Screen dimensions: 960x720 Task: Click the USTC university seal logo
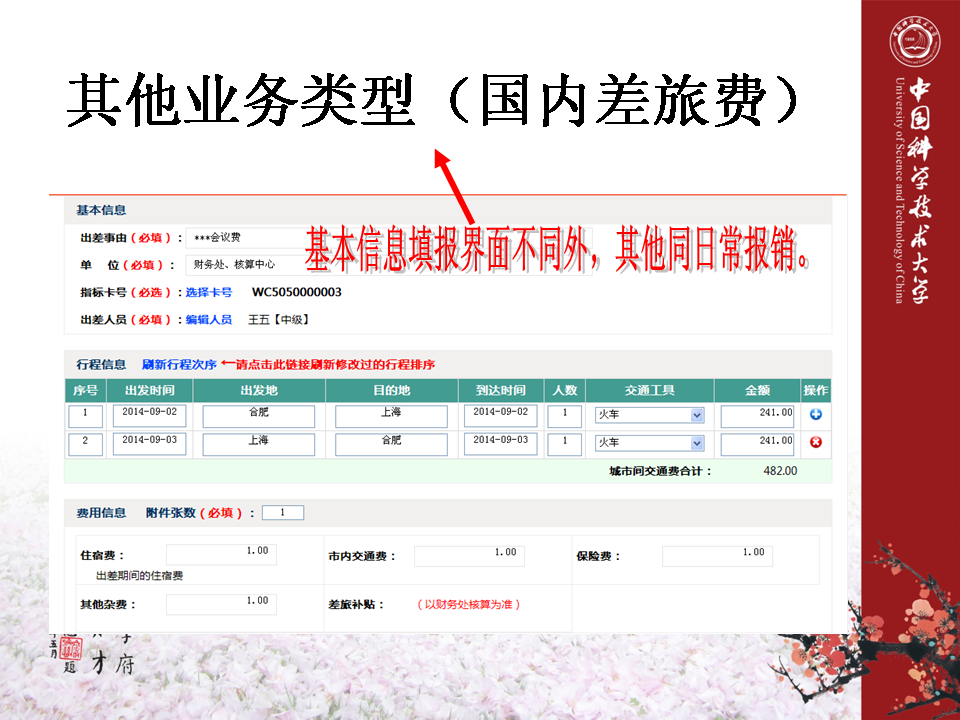(914, 42)
